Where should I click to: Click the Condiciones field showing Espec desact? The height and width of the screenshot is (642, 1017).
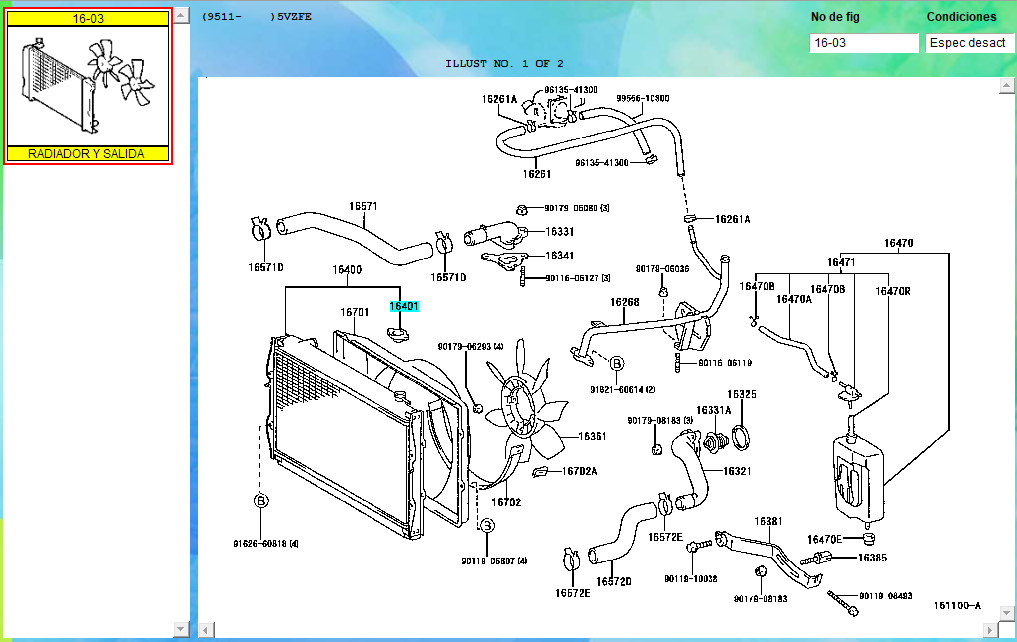[x=969, y=43]
